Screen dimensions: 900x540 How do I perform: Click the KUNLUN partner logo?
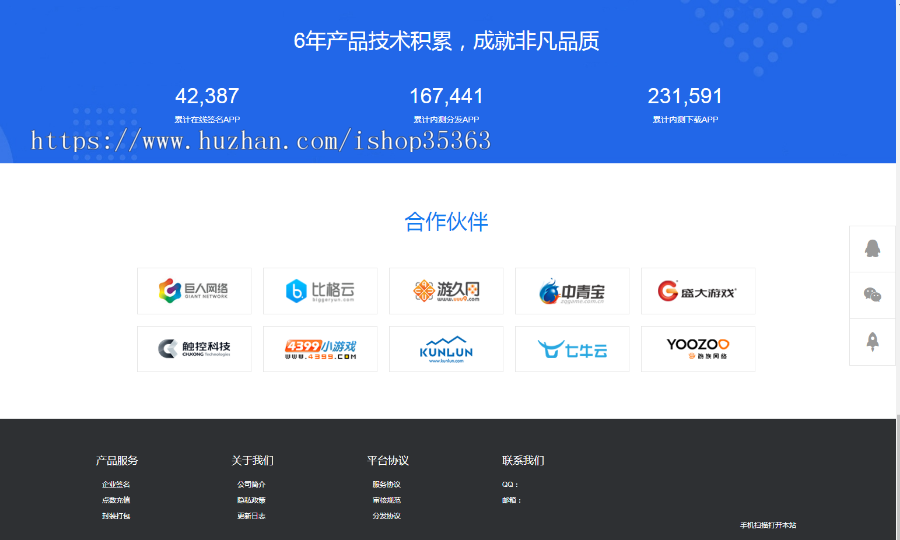point(446,349)
